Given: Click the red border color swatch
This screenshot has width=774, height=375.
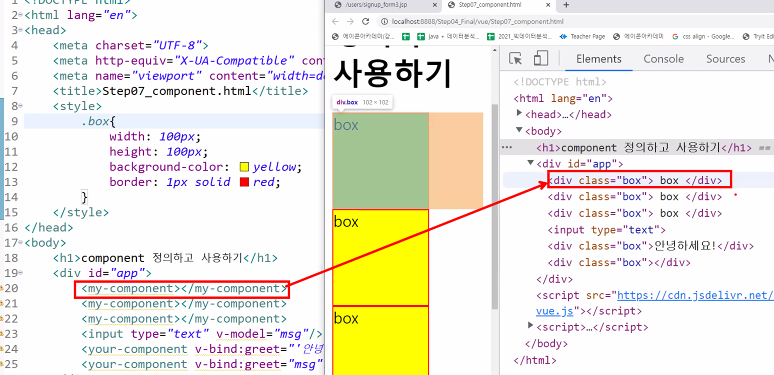Looking at the screenshot, I should (244, 182).
